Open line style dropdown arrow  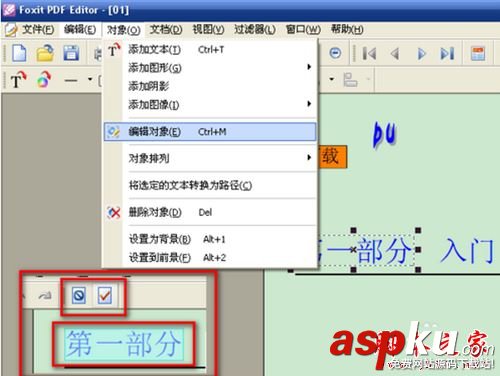pos(90,79)
